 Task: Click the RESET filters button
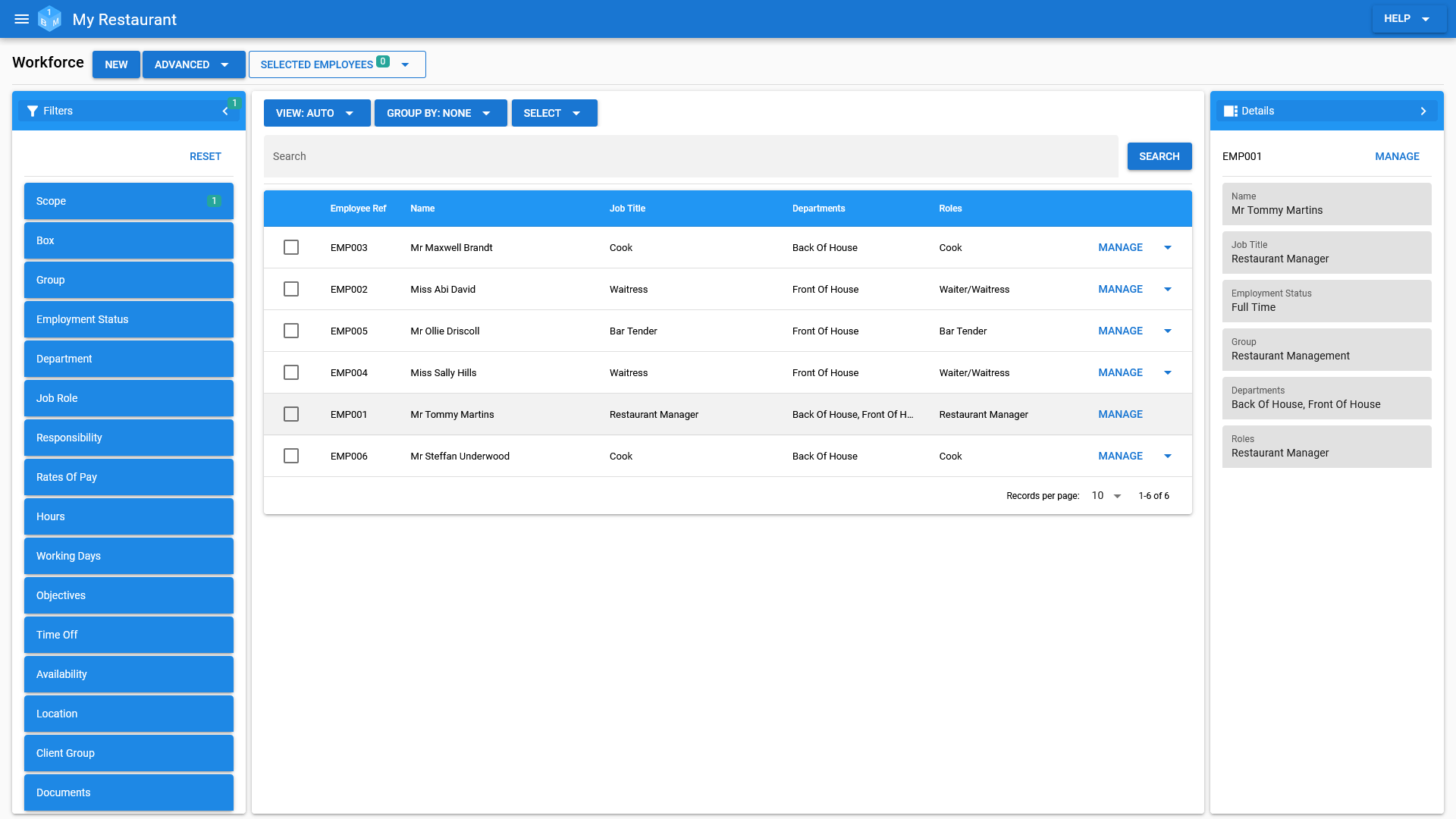(x=205, y=156)
